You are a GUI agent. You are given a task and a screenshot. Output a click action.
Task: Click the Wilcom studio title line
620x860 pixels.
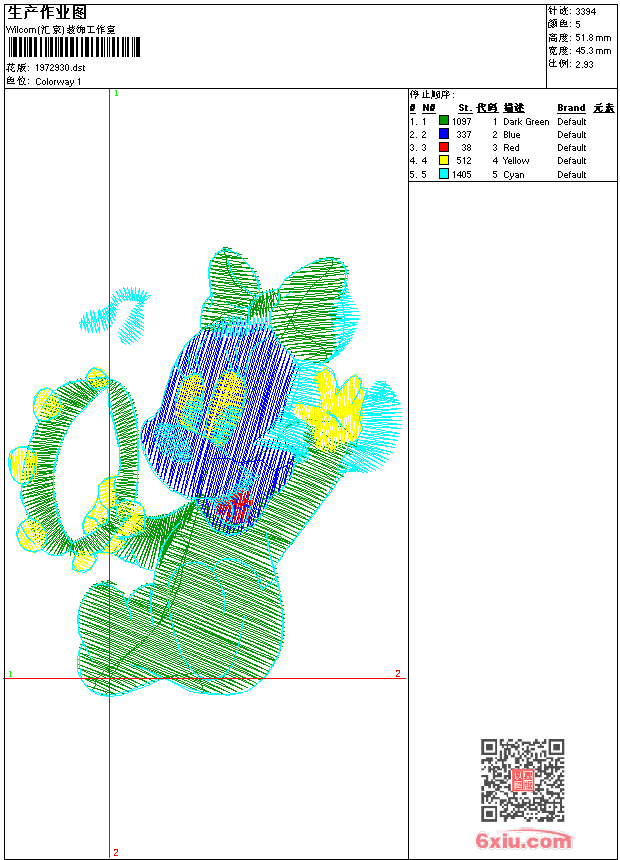(60, 30)
